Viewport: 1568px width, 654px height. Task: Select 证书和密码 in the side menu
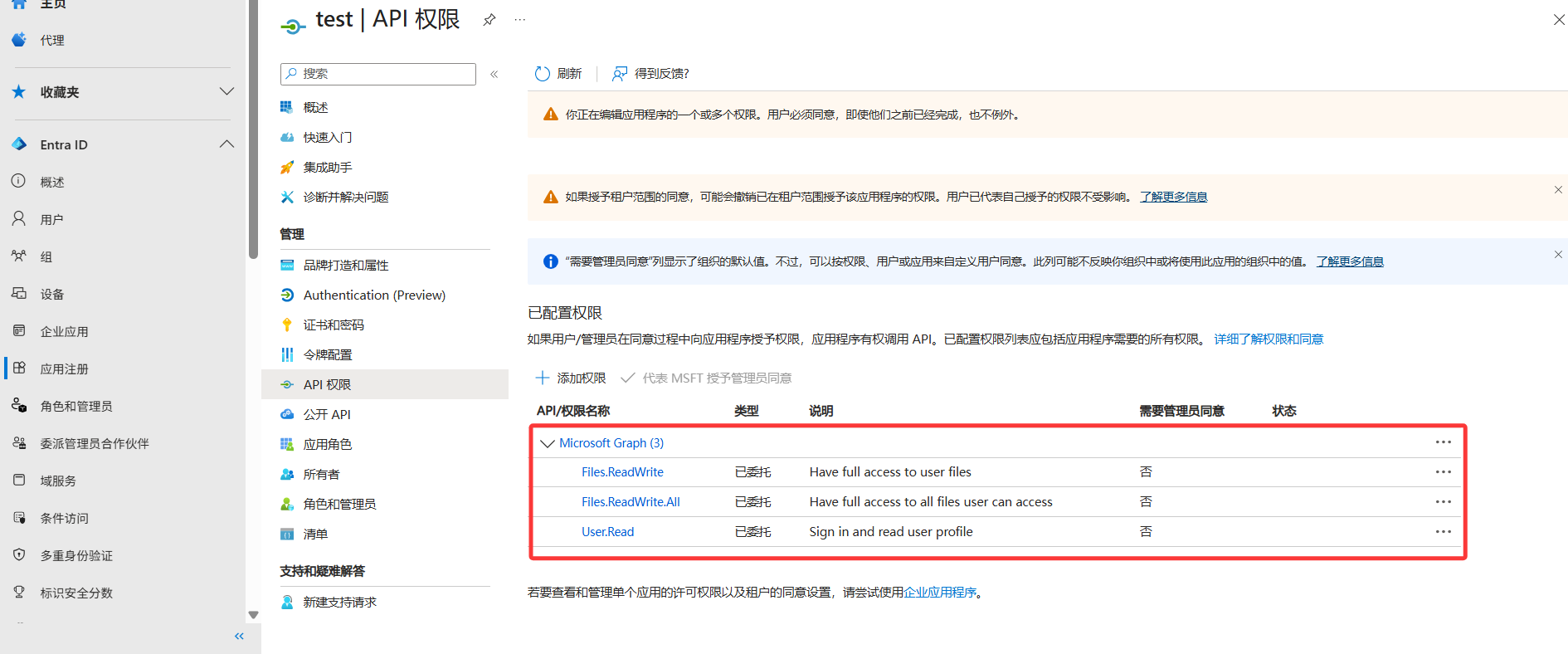coord(334,325)
